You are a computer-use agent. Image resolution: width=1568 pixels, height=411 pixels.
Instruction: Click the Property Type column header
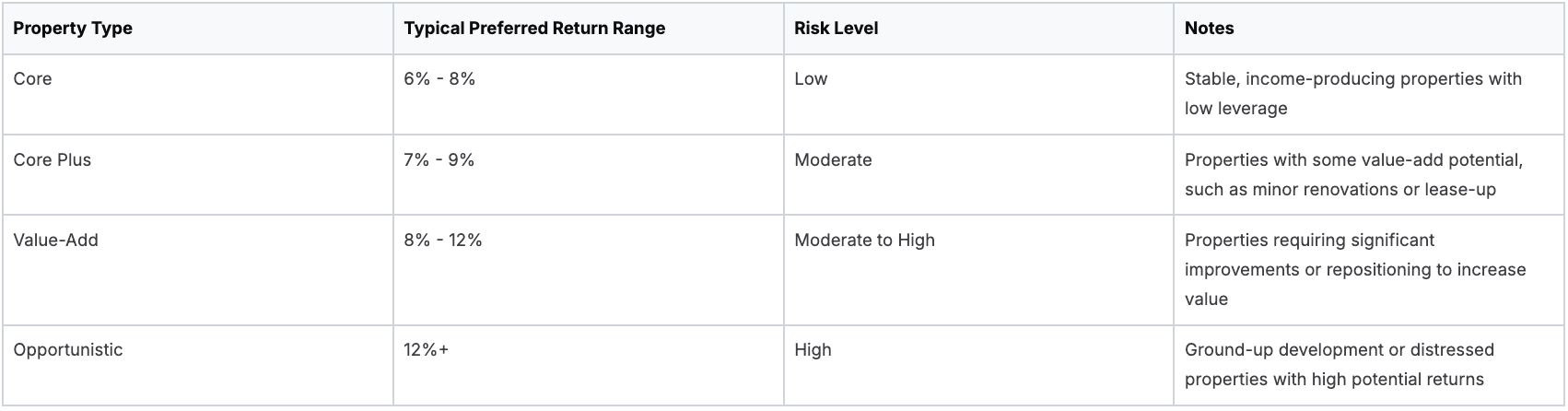click(x=73, y=29)
